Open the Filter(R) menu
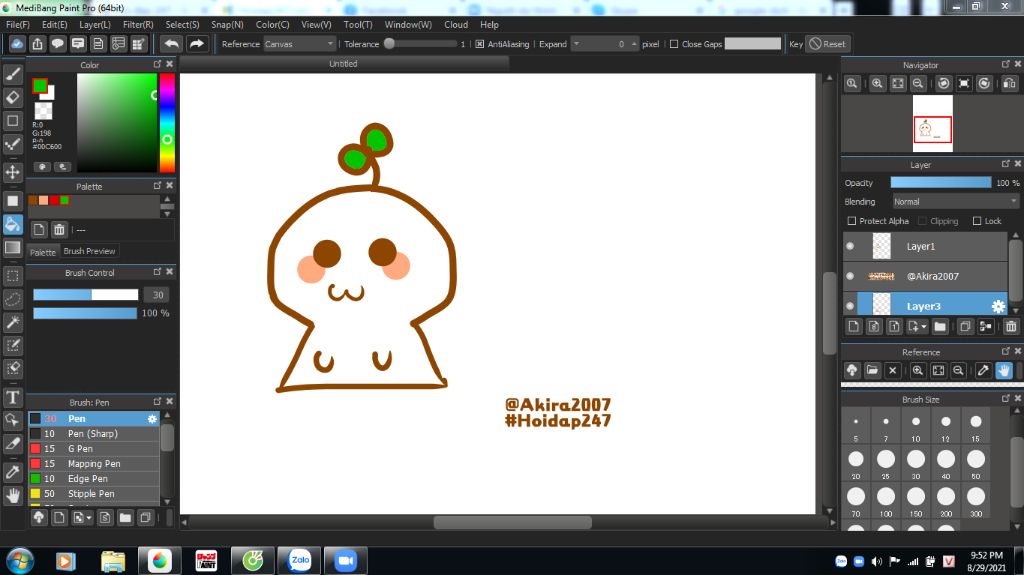The height and width of the screenshot is (575, 1024). 138,25
